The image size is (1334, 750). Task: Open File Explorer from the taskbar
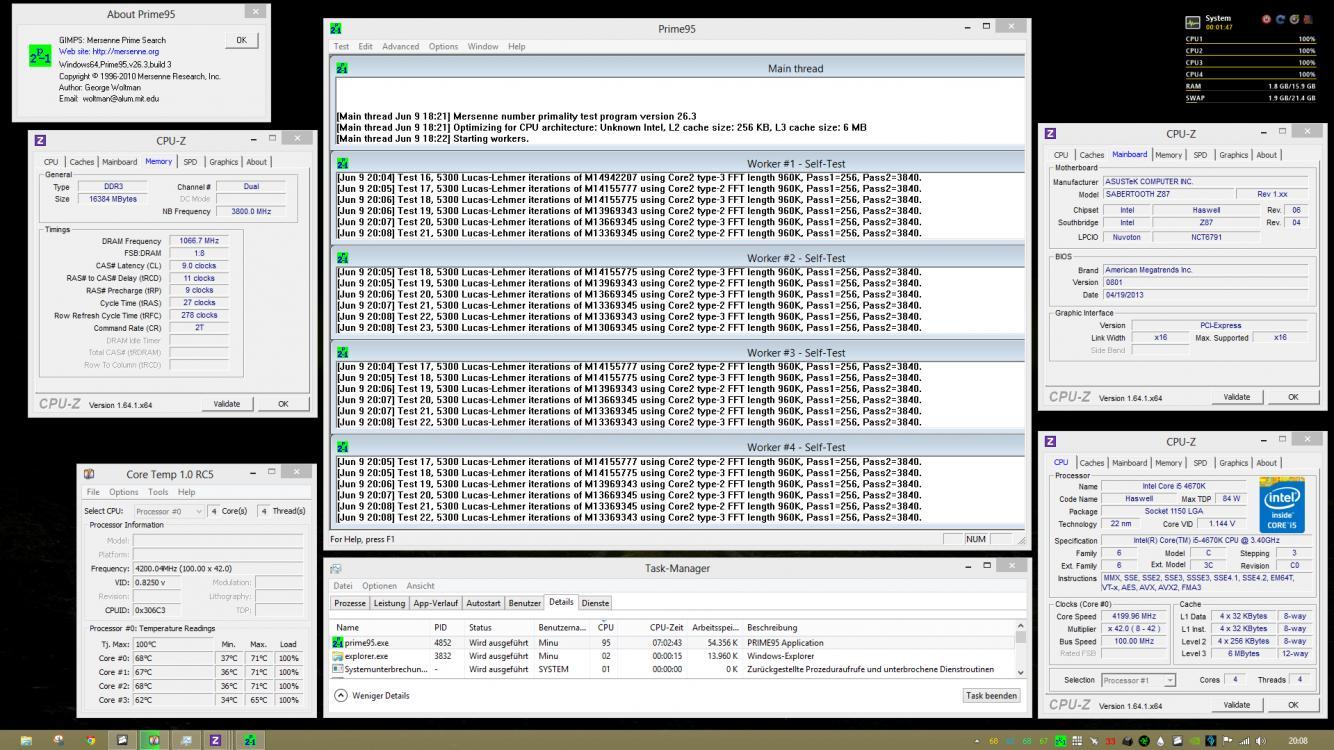tap(26, 741)
